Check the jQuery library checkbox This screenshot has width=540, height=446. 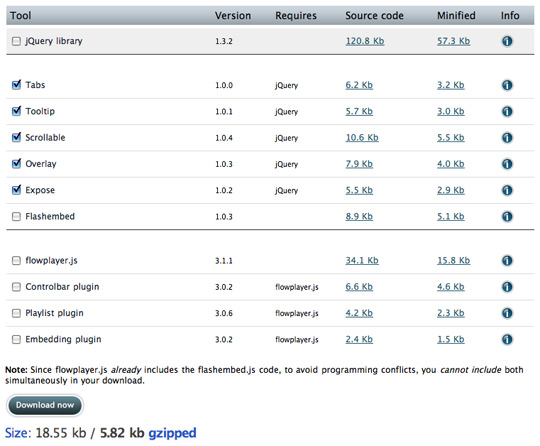16,41
